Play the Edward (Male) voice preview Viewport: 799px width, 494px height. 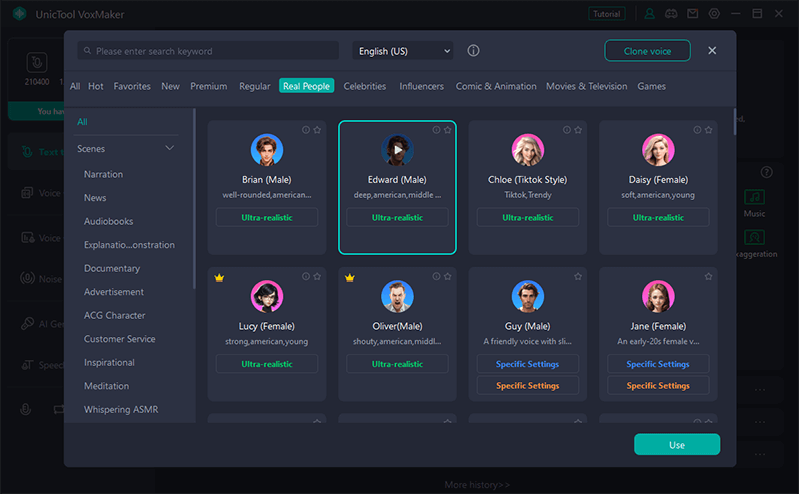click(397, 149)
